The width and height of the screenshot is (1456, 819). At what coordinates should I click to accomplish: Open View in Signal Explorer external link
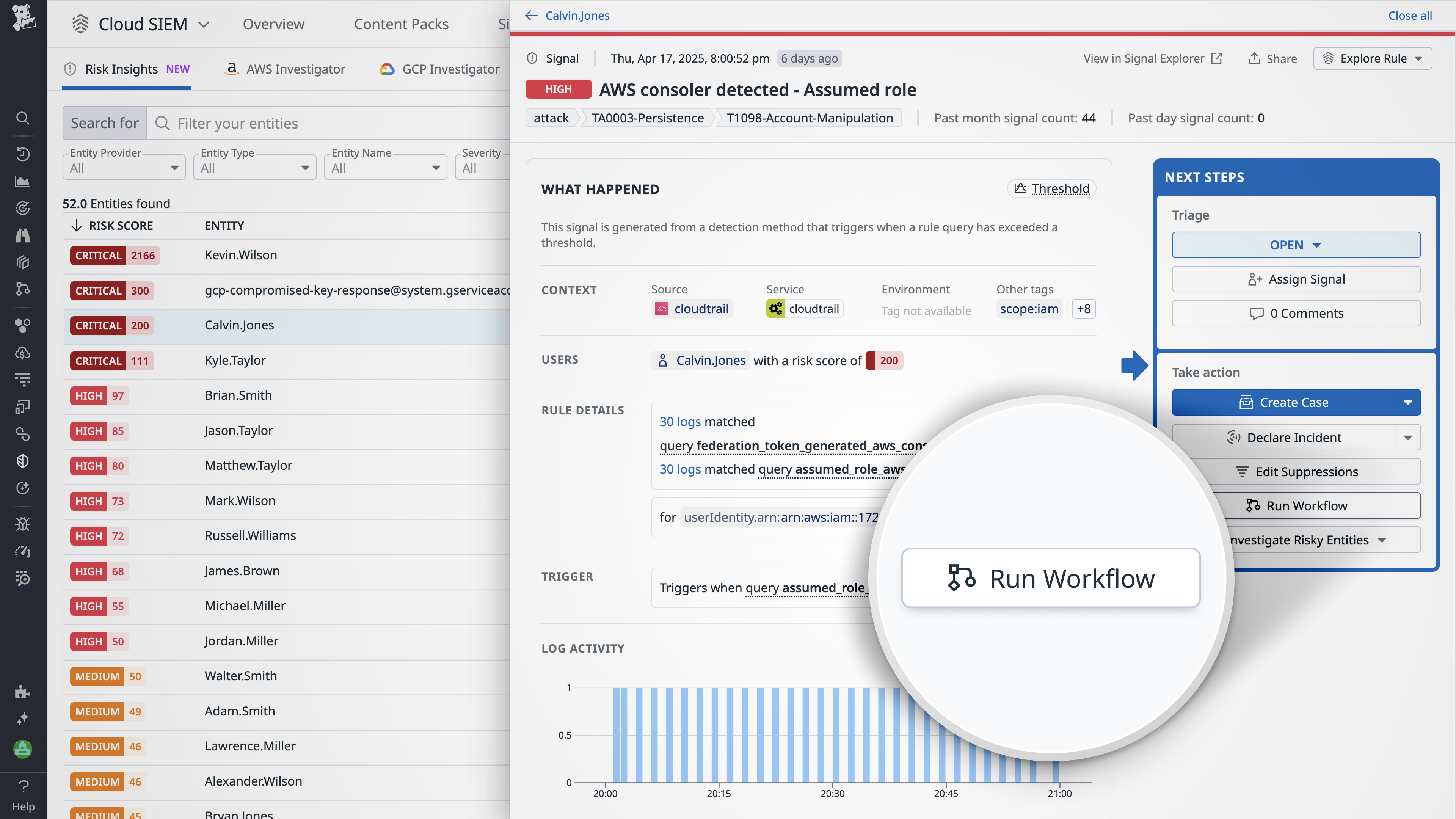coord(1153,58)
